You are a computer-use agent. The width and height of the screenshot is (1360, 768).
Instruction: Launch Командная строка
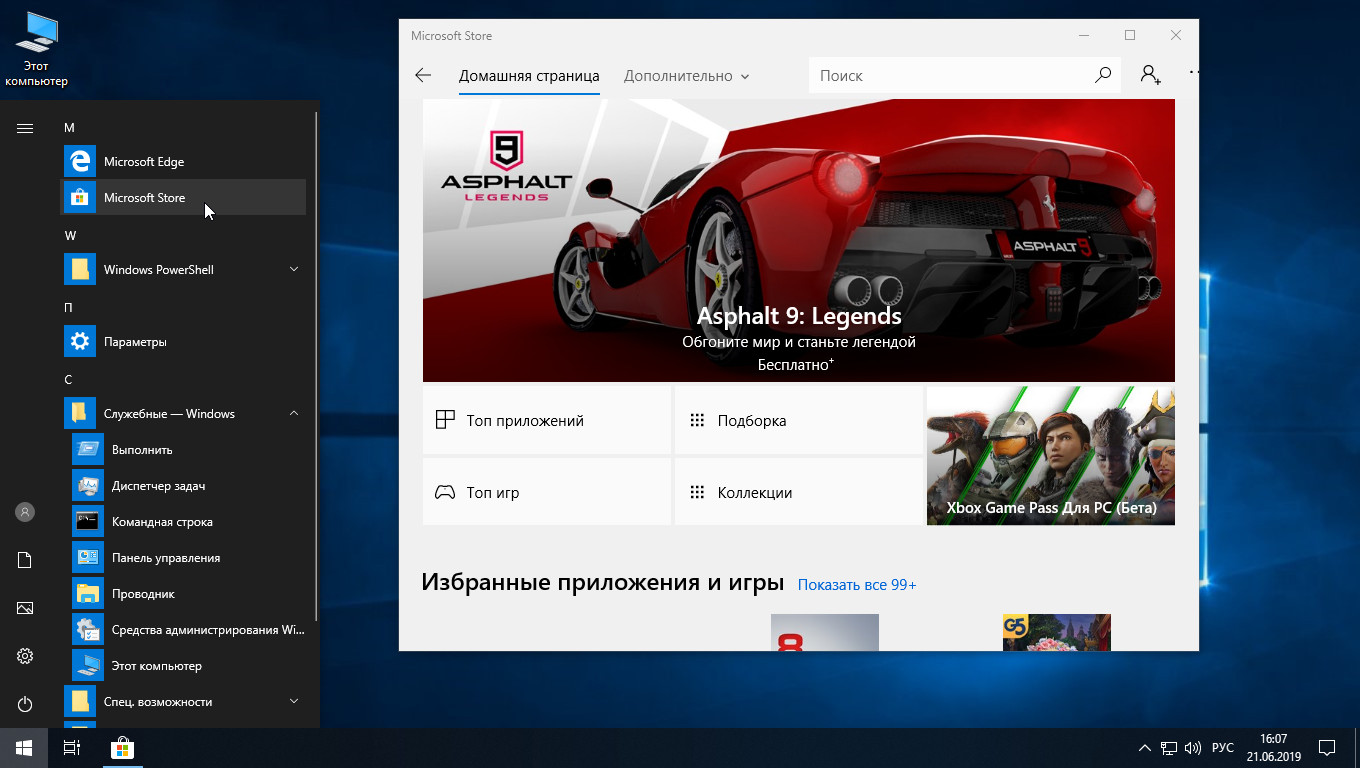pyautogui.click(x=188, y=522)
